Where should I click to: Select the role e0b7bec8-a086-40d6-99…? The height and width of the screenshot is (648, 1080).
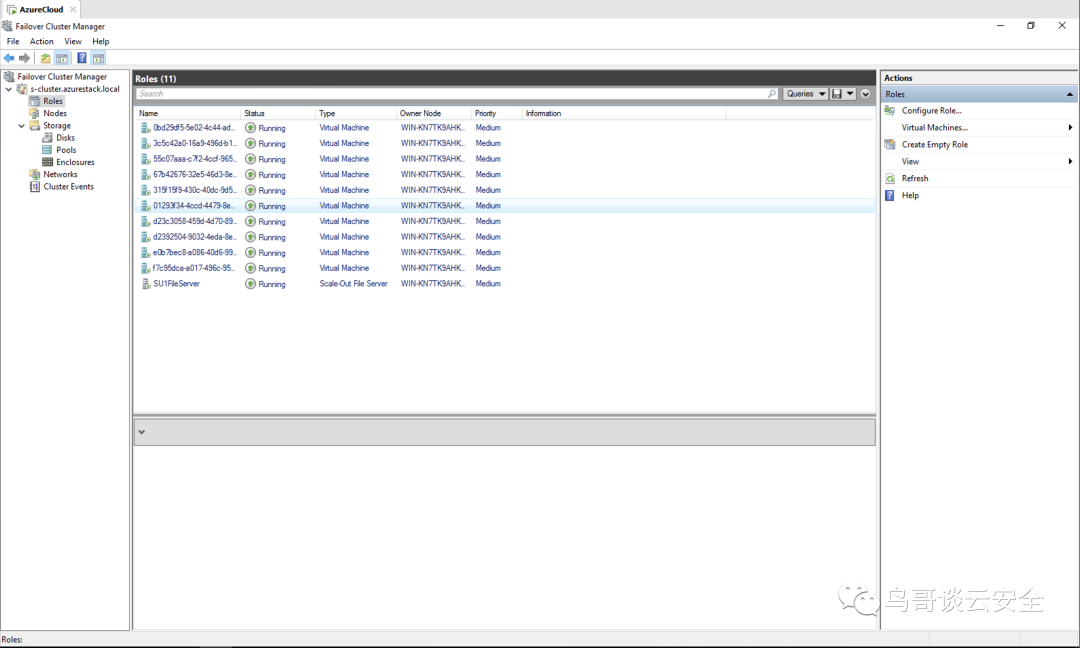click(x=504, y=253)
